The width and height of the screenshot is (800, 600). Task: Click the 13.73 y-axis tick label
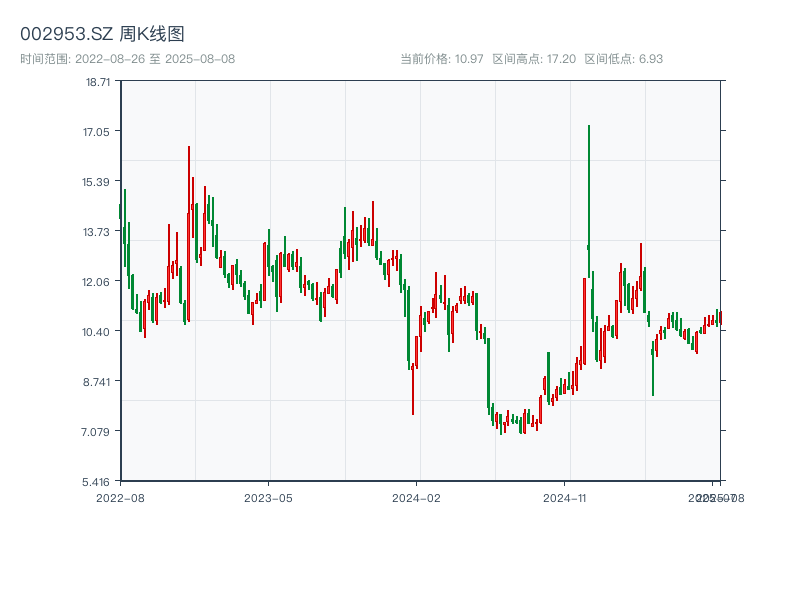[98, 232]
